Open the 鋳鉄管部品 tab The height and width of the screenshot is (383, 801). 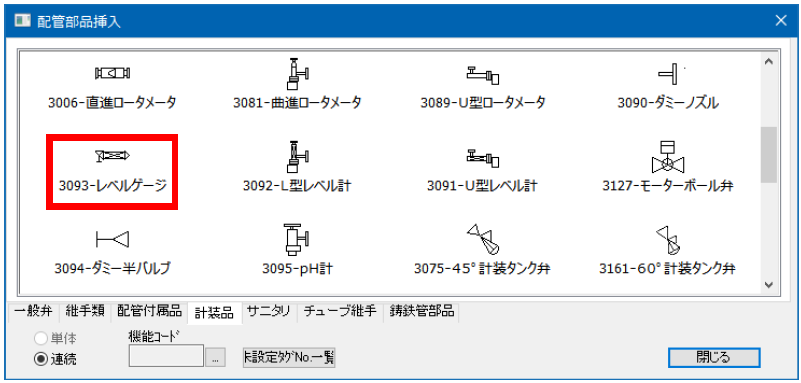421,311
